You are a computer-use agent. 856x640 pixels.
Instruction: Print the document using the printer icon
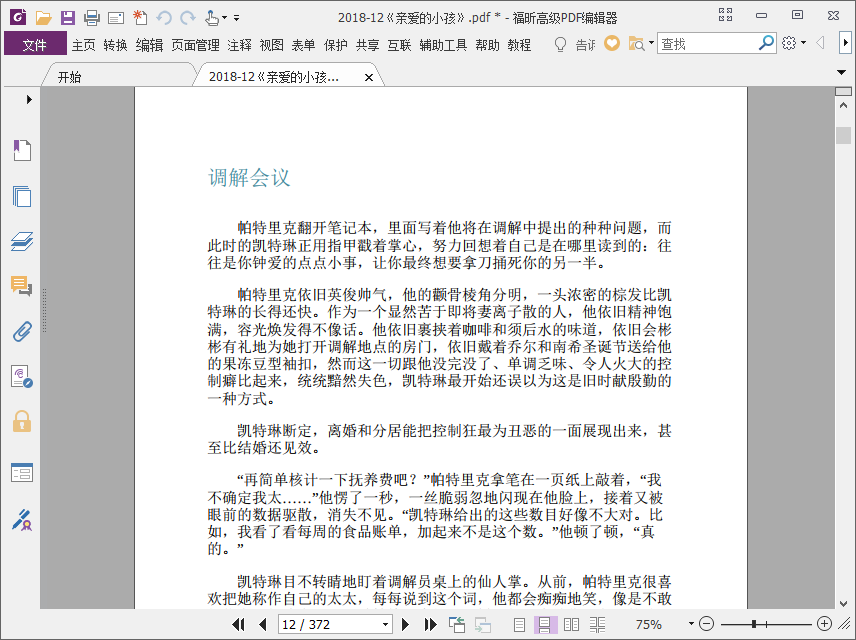[92, 18]
